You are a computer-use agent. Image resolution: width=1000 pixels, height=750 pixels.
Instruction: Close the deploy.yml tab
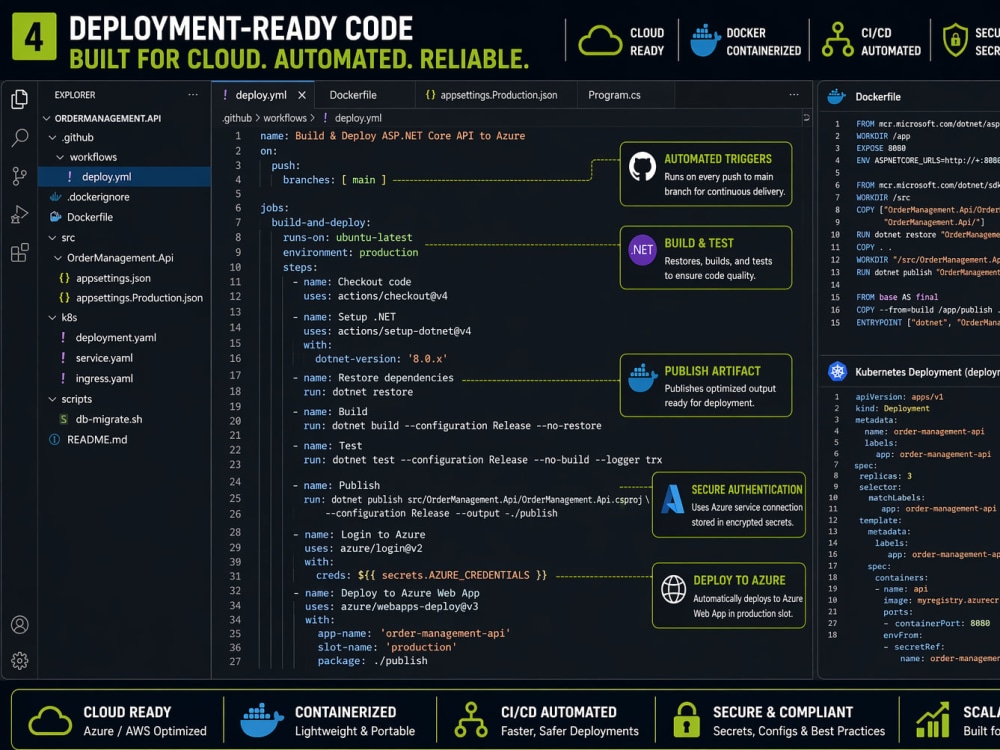302,95
